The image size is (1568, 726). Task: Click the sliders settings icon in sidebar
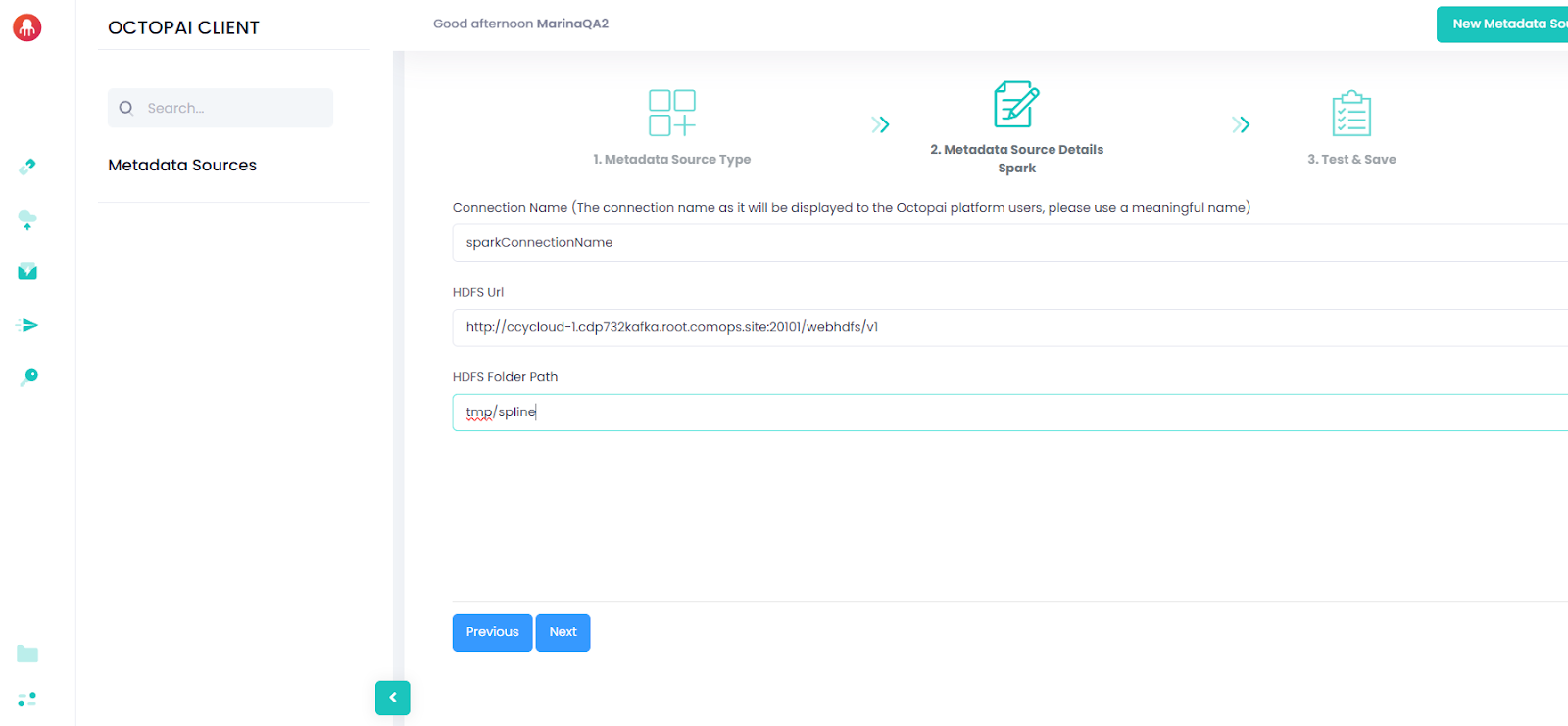point(27,700)
